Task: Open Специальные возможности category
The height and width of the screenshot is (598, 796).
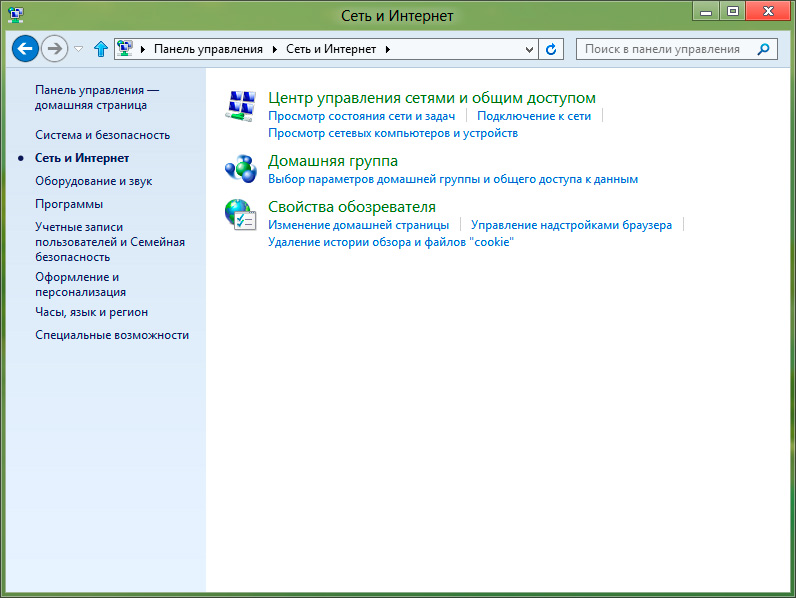Action: pyautogui.click(x=112, y=335)
